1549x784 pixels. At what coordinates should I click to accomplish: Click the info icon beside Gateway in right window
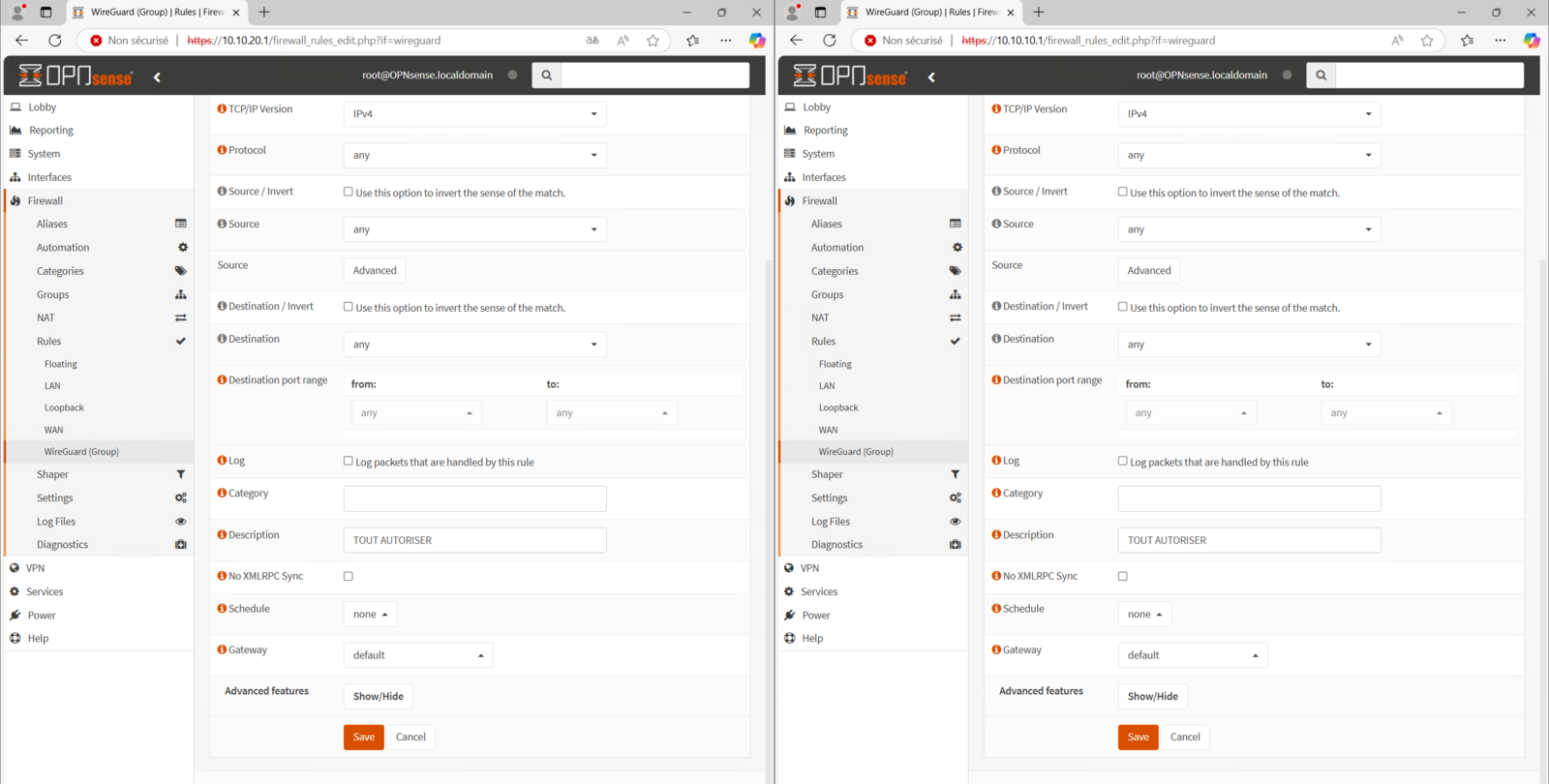[x=996, y=649]
